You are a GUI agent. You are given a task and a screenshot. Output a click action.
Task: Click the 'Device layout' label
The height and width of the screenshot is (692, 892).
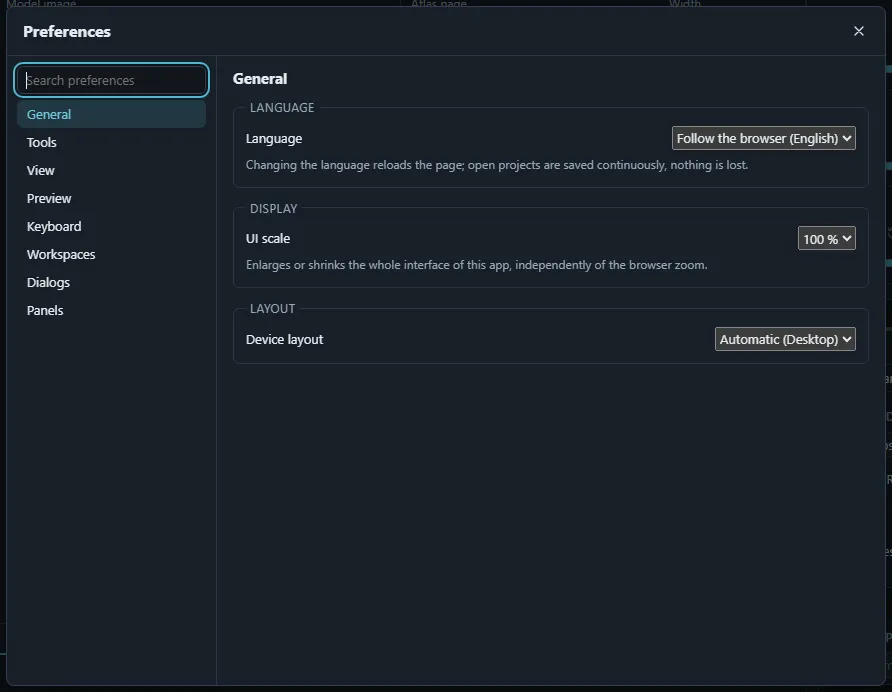284,340
